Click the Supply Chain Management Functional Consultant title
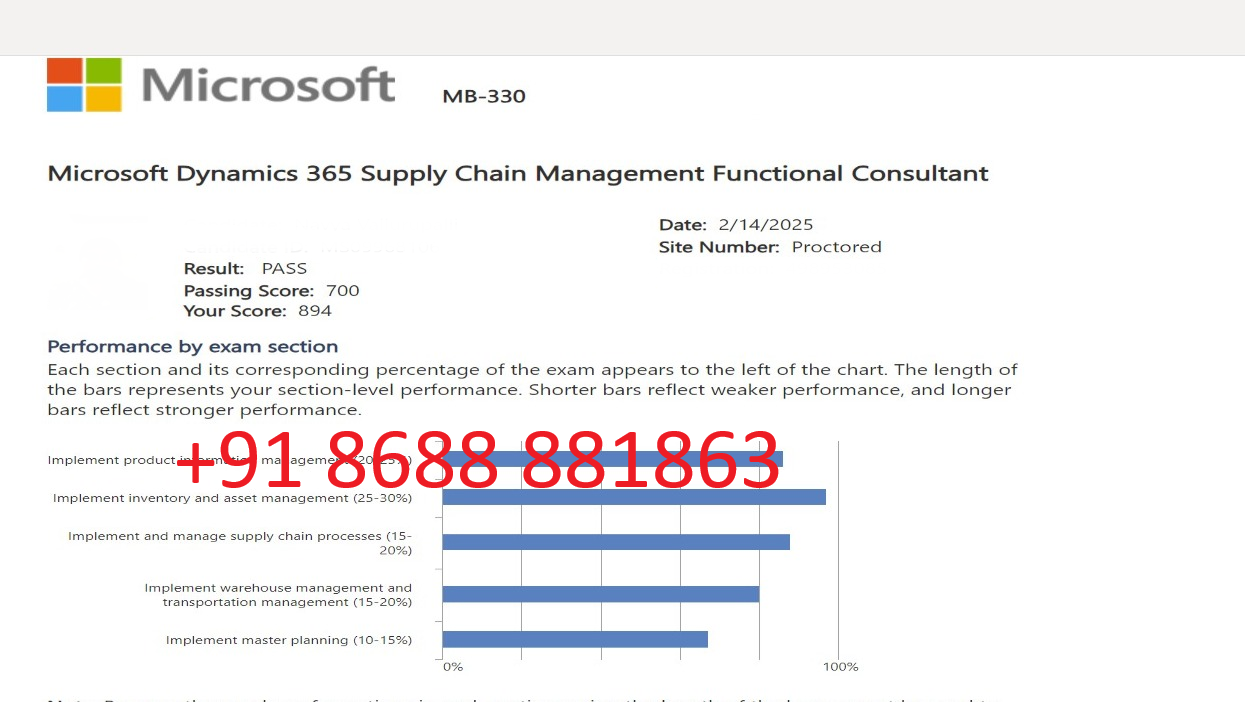Screen dimensions: 1245x702 coord(518,174)
